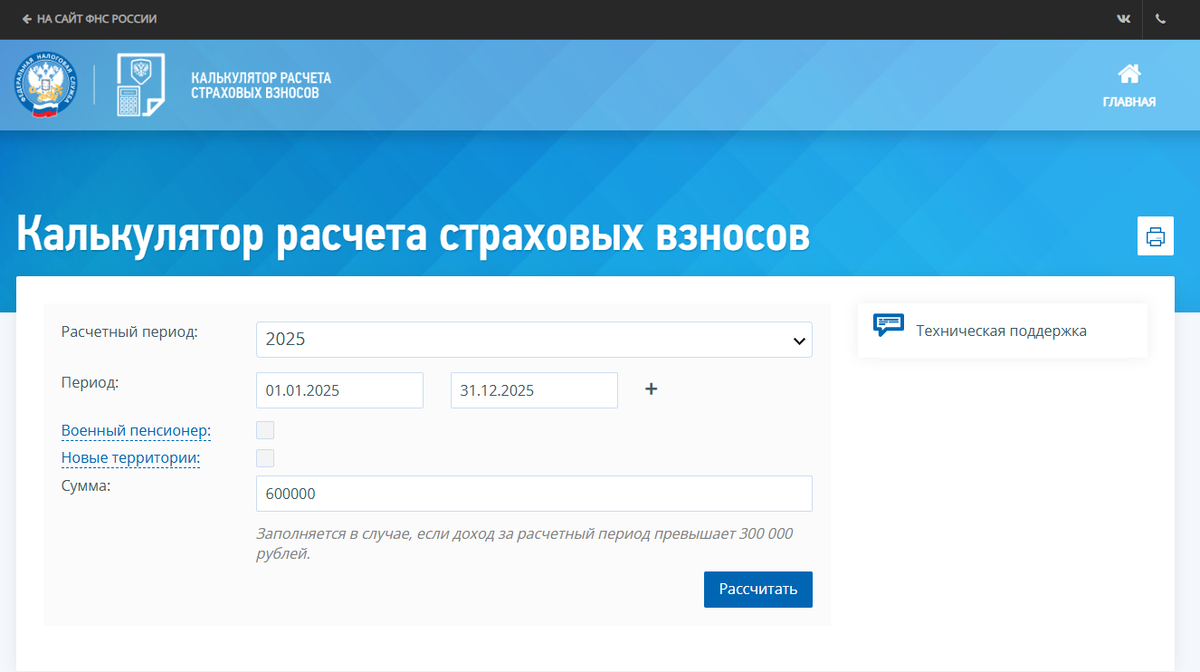Click the phone contact icon
The width and height of the screenshot is (1200, 672).
coord(1160,19)
